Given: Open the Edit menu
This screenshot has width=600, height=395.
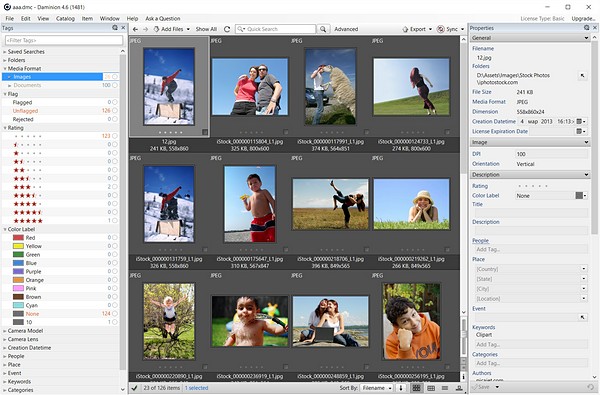Looking at the screenshot, I should click(x=26, y=18).
